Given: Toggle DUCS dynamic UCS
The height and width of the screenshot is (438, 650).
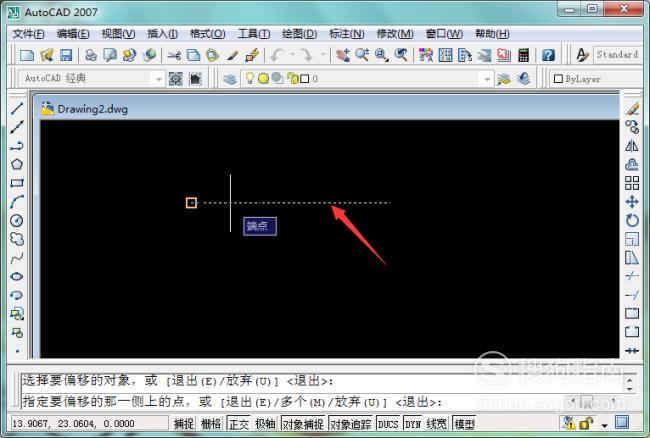Looking at the screenshot, I should tap(388, 423).
